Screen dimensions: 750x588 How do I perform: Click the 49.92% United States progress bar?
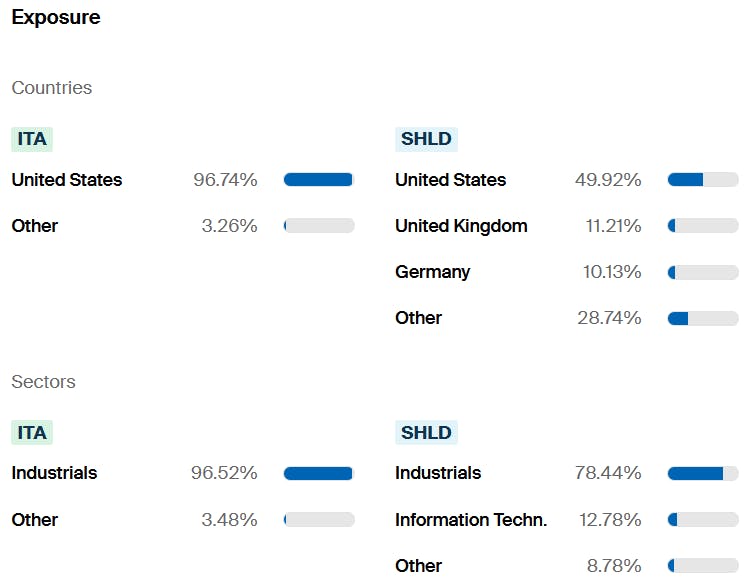[703, 180]
